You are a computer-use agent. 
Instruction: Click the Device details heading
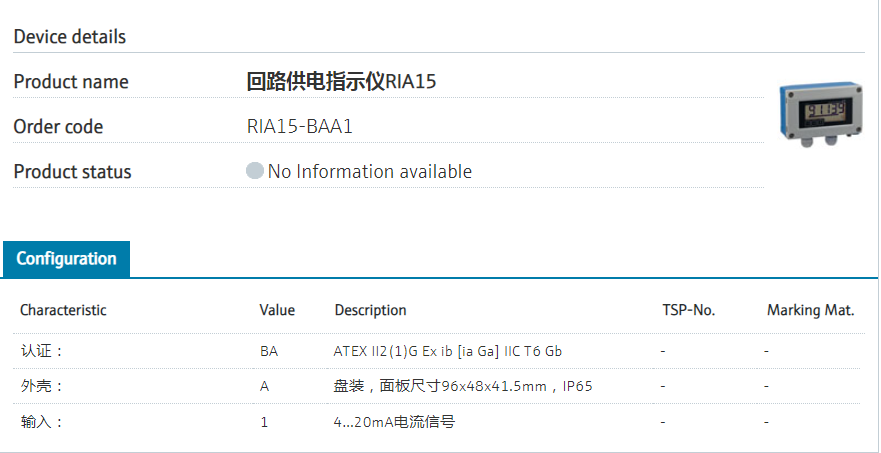[70, 37]
